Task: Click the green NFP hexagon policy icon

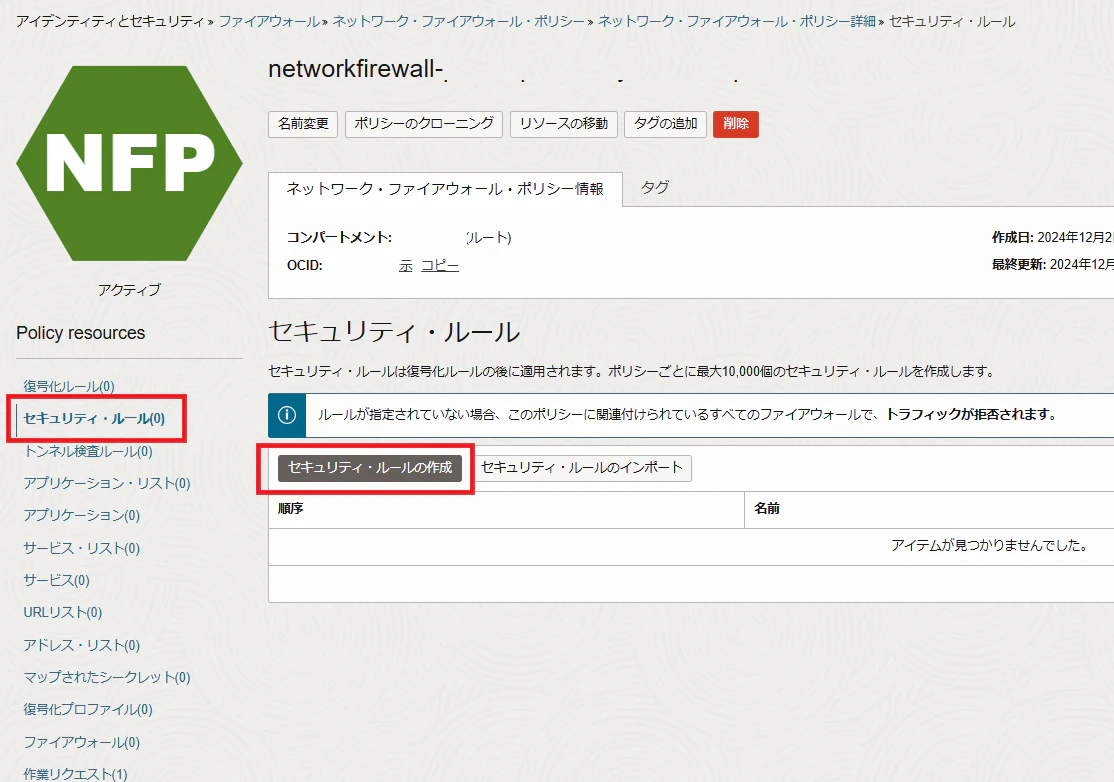Action: pyautogui.click(x=129, y=163)
